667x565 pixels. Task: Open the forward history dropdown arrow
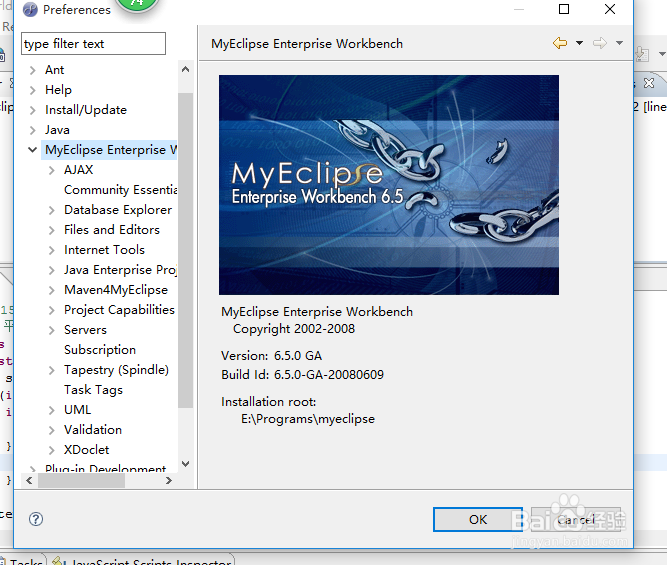[619, 43]
